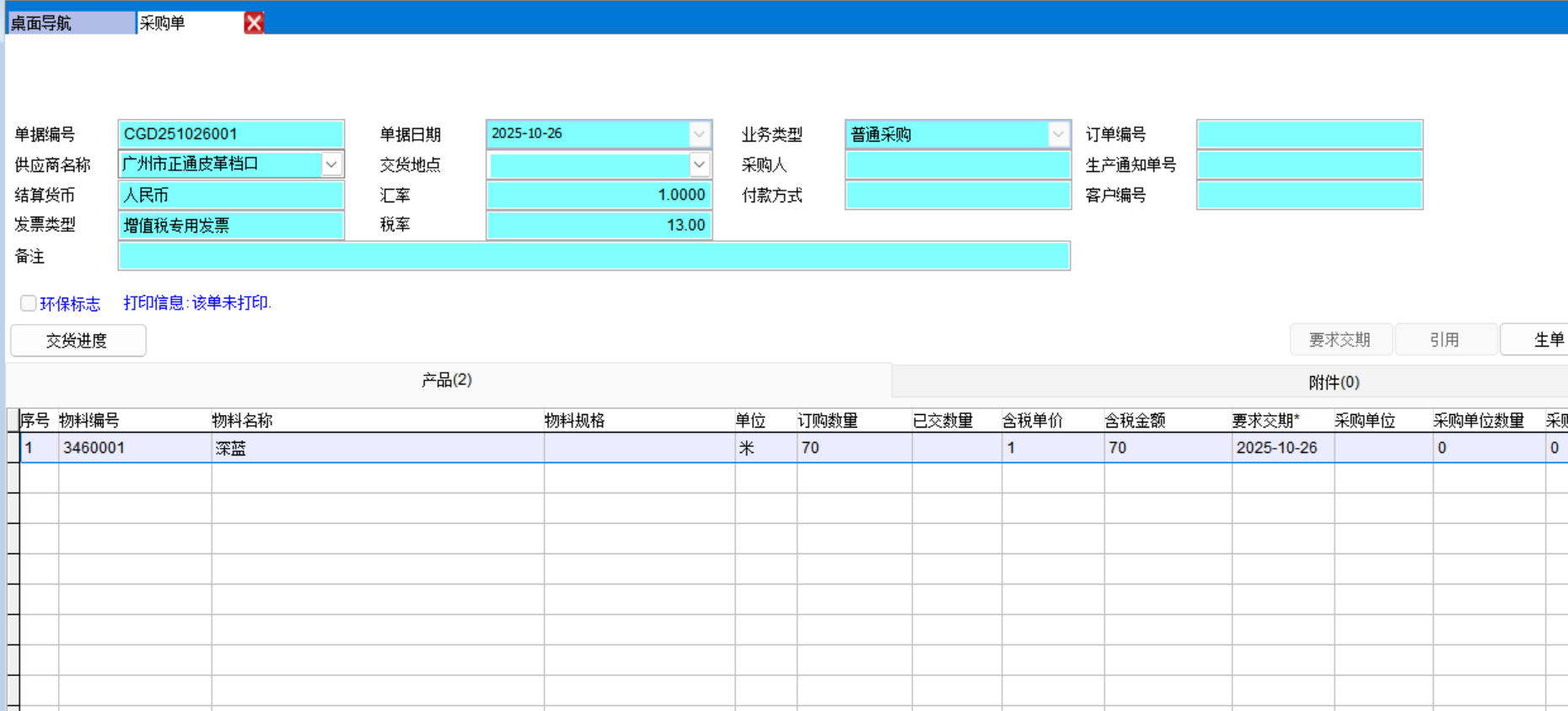1568x711 pixels.
Task: Select the 产品(2) tab
Action: (x=447, y=380)
